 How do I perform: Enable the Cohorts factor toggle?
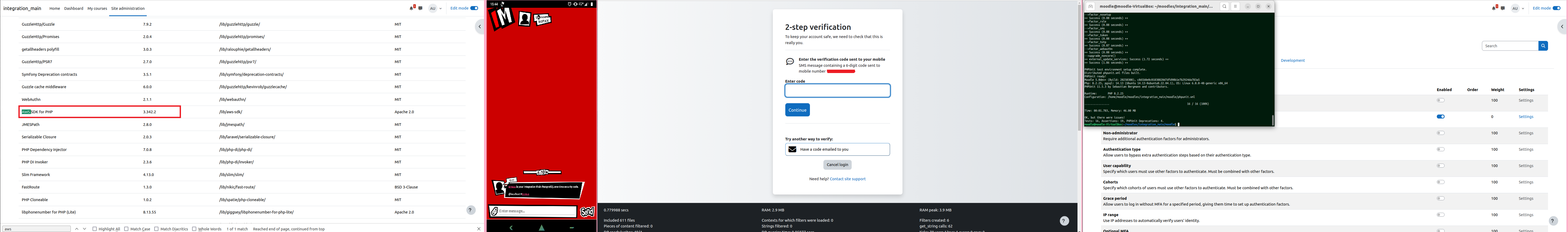coord(1441,182)
